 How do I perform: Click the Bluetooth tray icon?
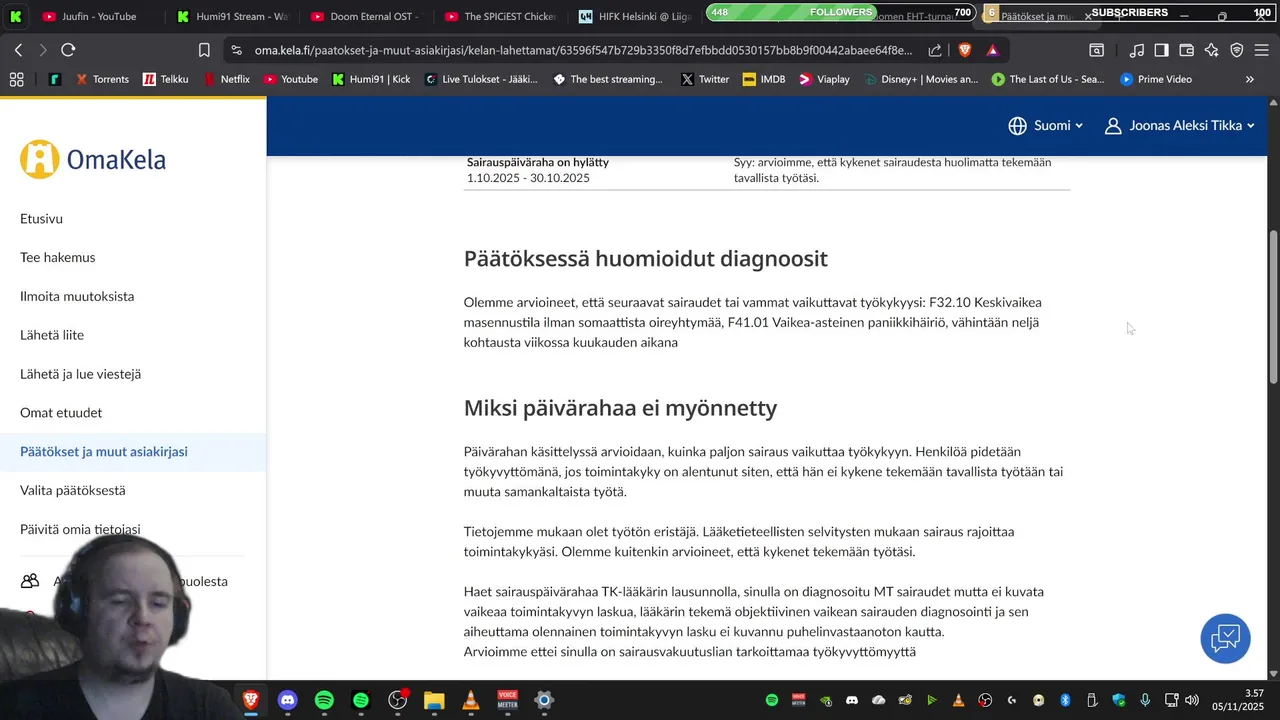[x=1065, y=700]
